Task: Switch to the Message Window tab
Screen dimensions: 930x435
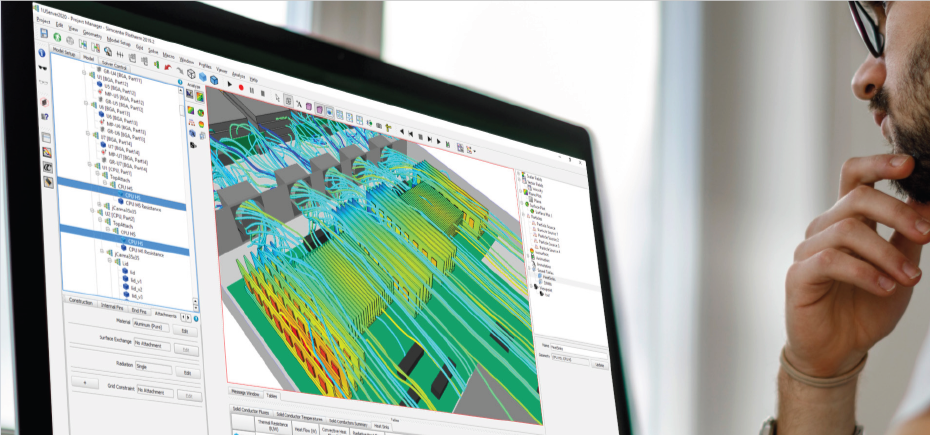Action: [x=246, y=393]
